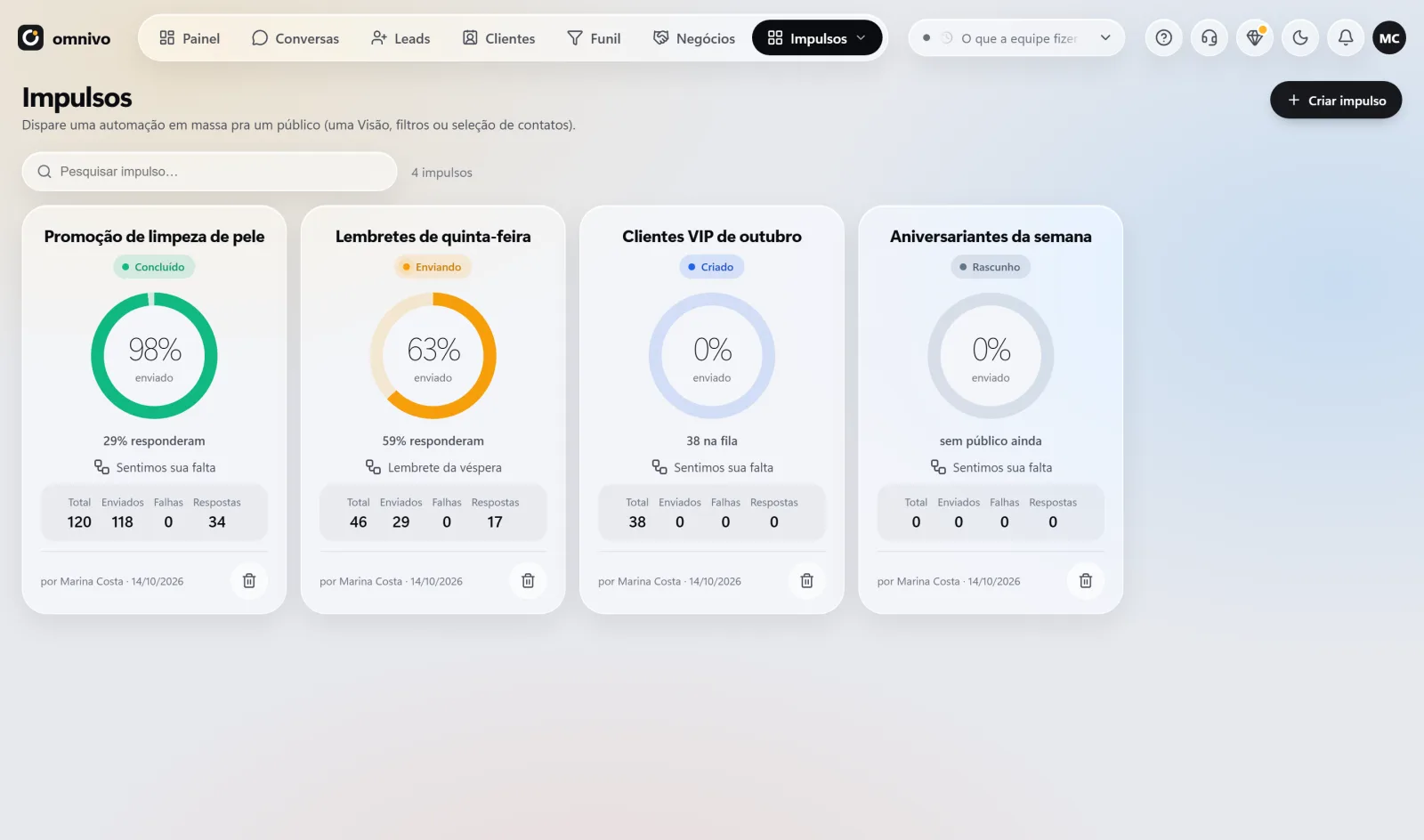Open the MC user avatar
1424x840 pixels.
(1389, 37)
